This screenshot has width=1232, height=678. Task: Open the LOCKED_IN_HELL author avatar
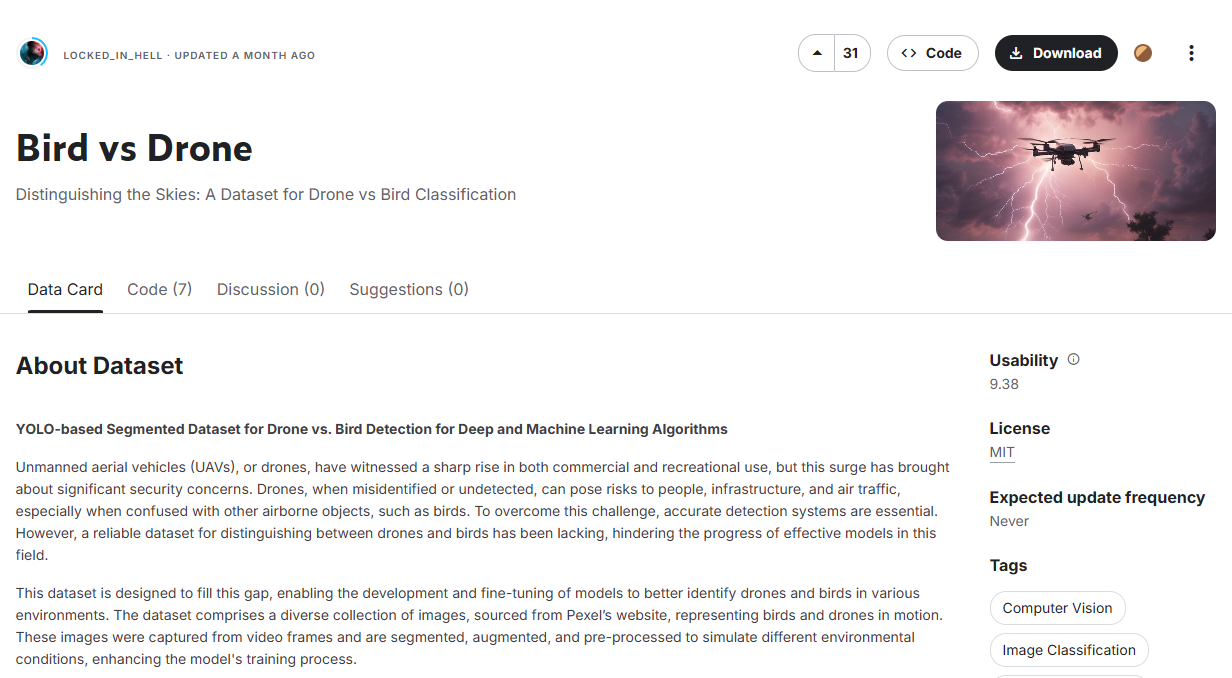pos(33,53)
